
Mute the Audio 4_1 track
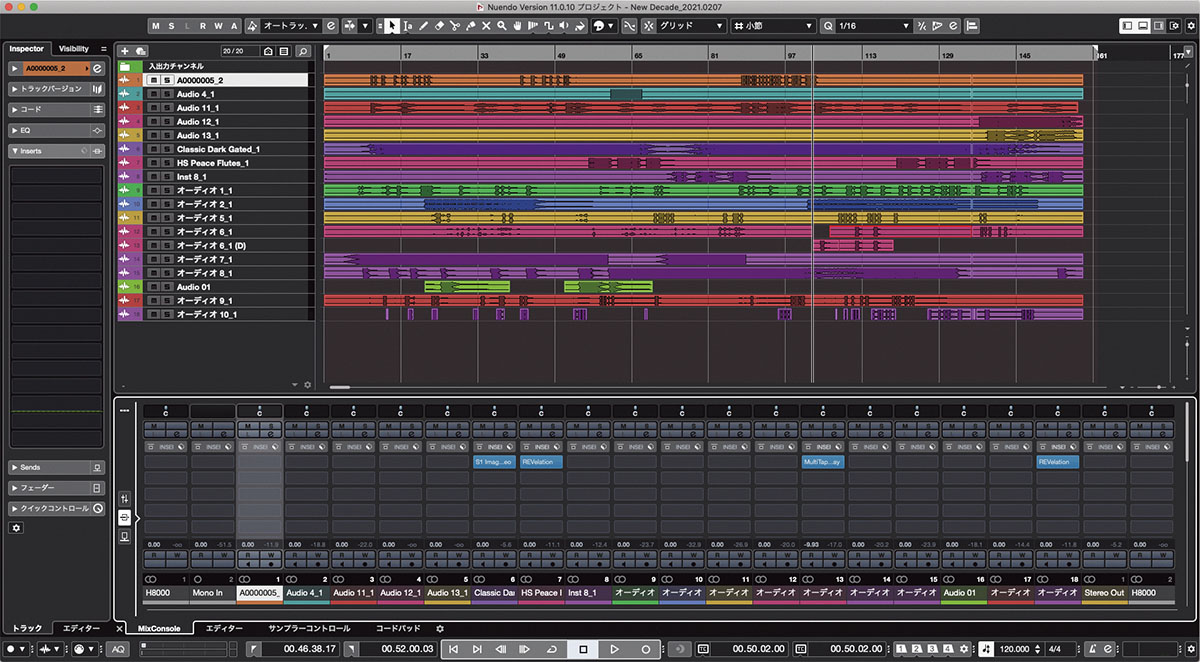pos(153,94)
